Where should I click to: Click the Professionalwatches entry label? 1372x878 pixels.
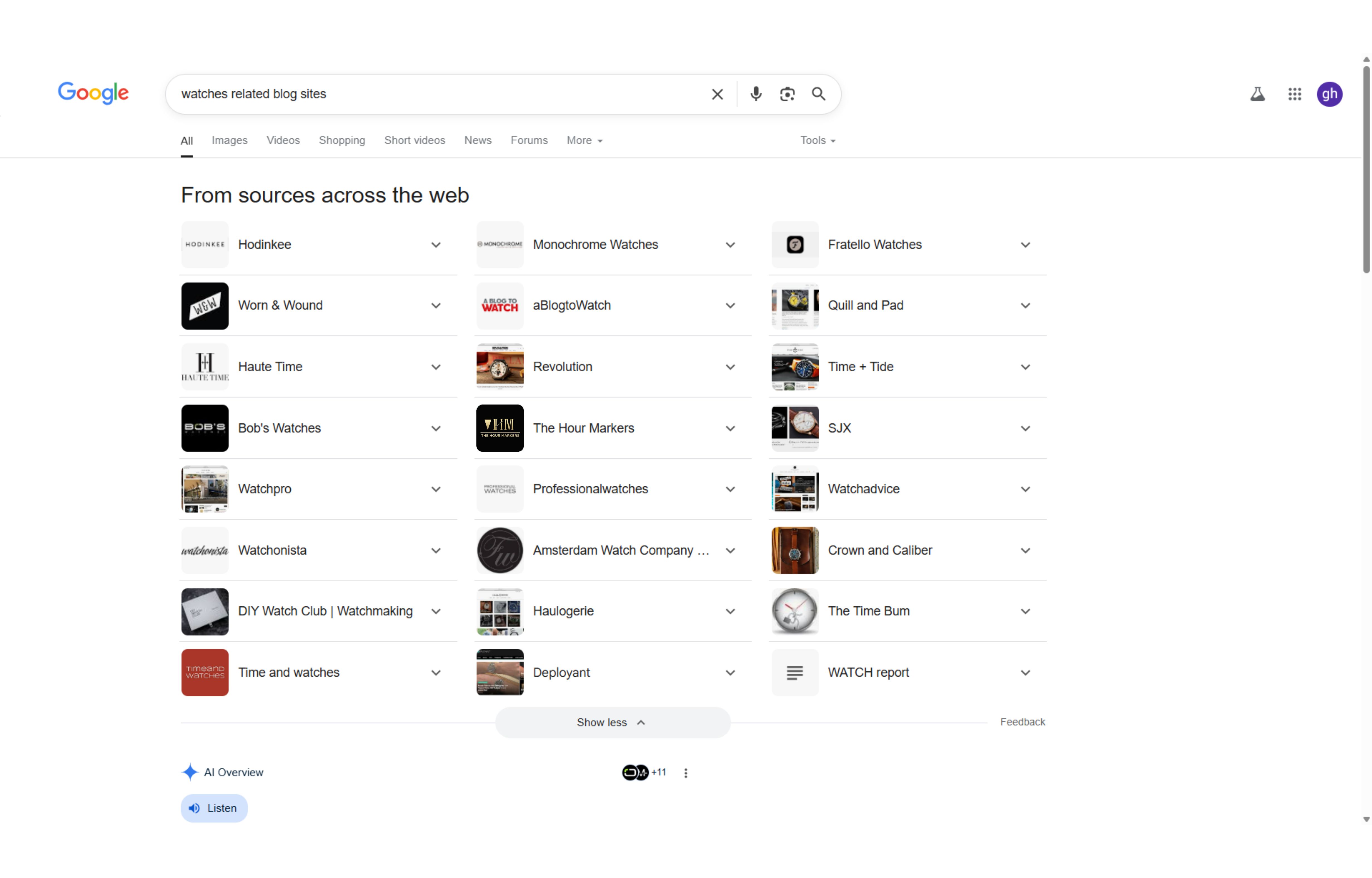point(590,489)
